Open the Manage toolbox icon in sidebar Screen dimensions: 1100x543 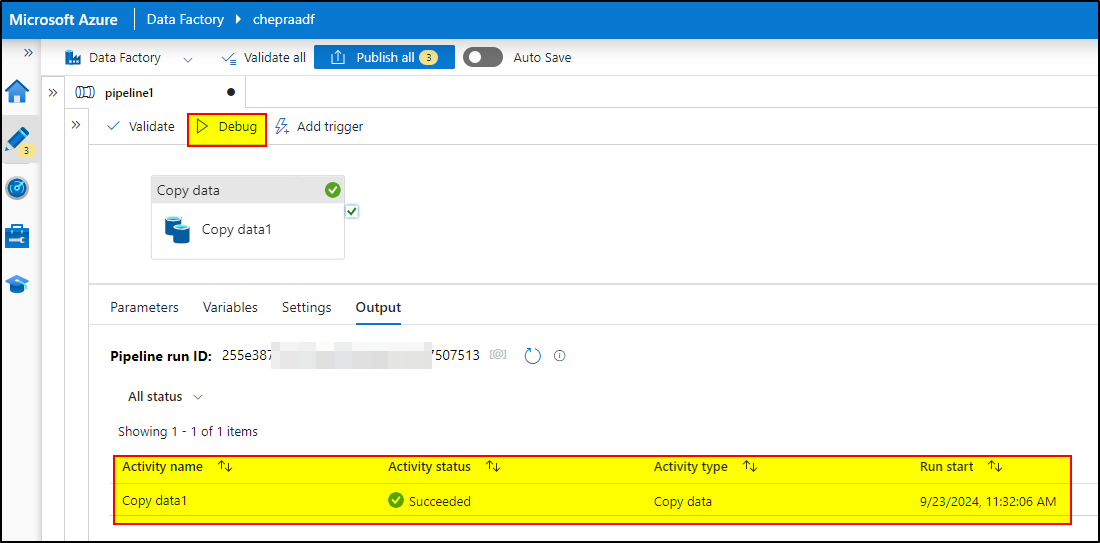[x=18, y=236]
